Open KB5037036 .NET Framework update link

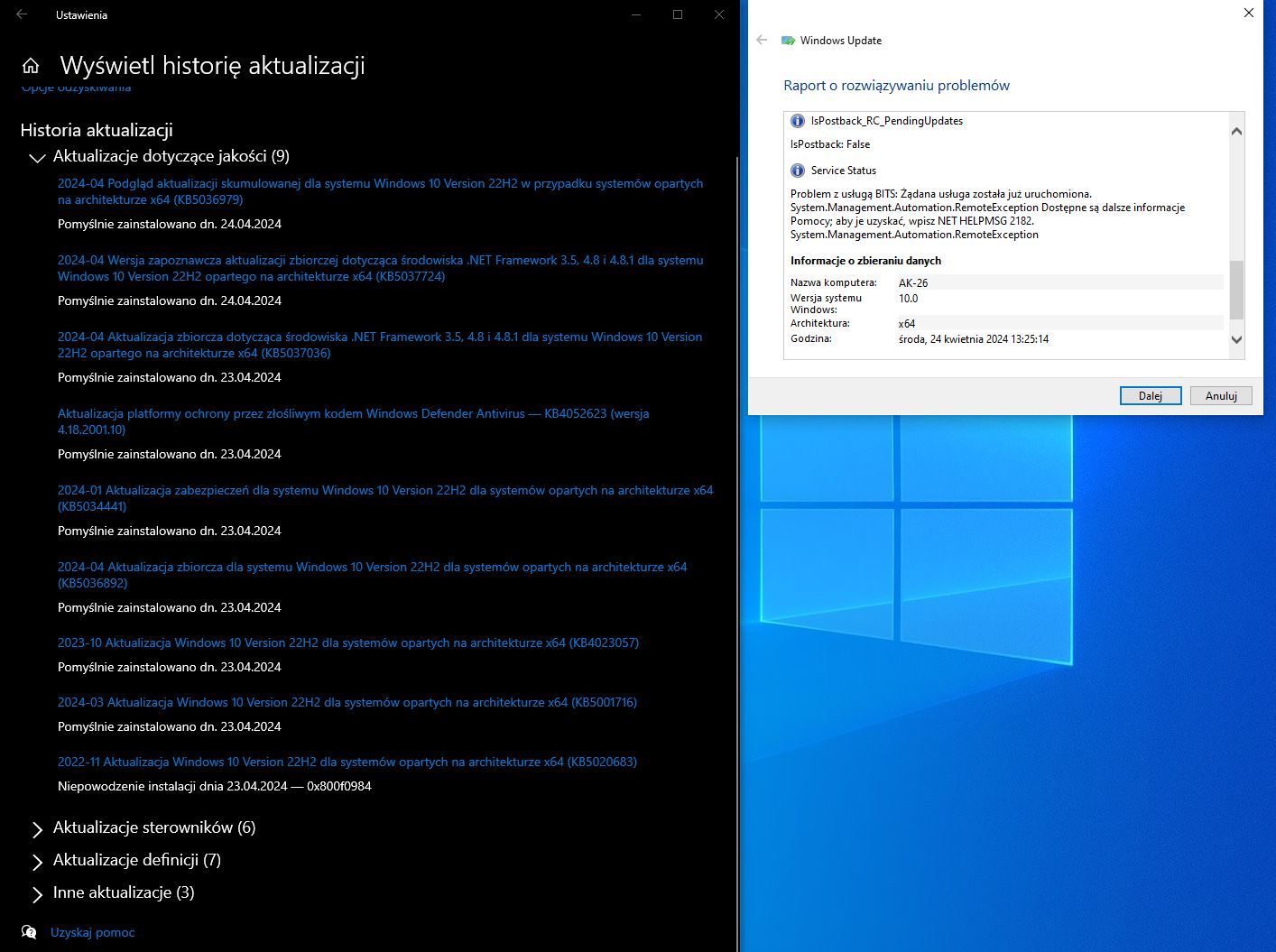380,345
